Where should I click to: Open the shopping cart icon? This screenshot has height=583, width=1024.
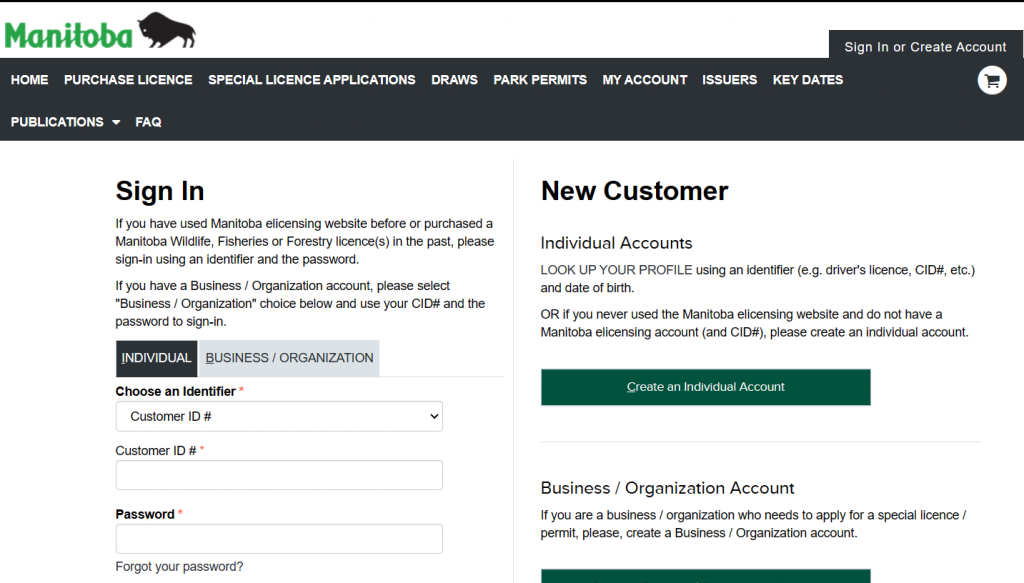pos(992,80)
